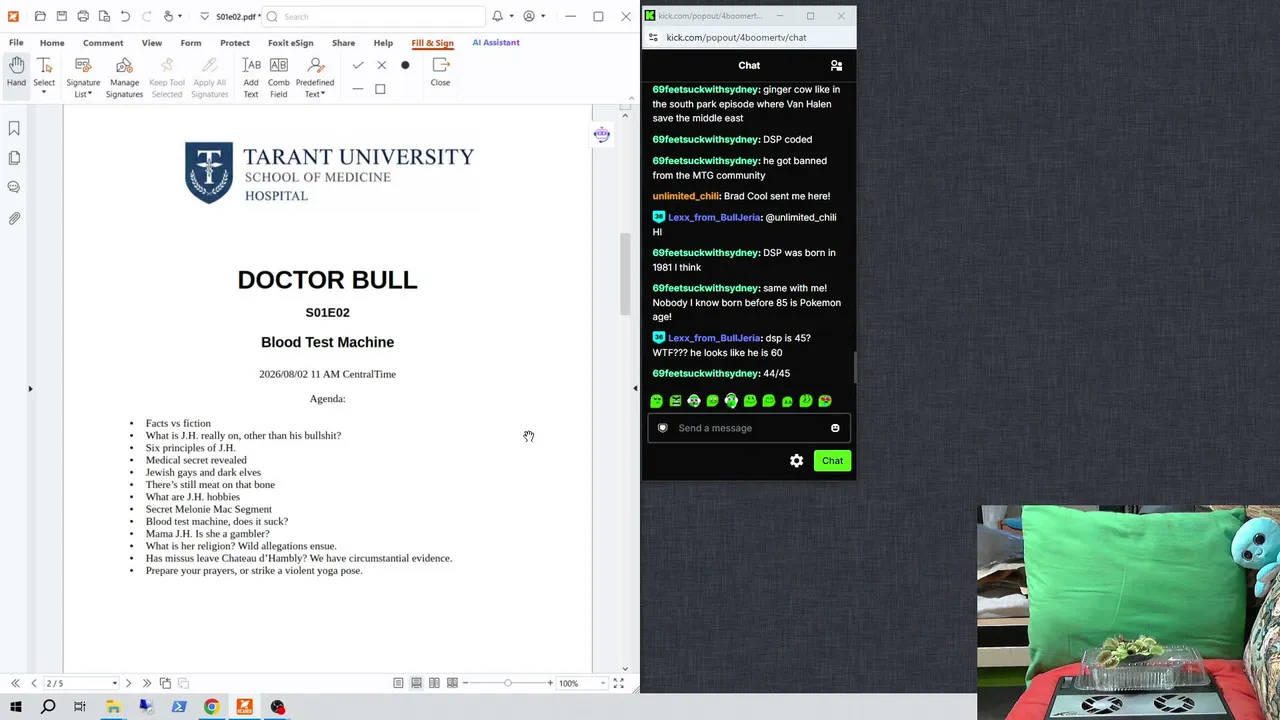Open the Attachments paperclip side panel
Image resolution: width=1280 pixels, height=720 pixels.
[14, 218]
